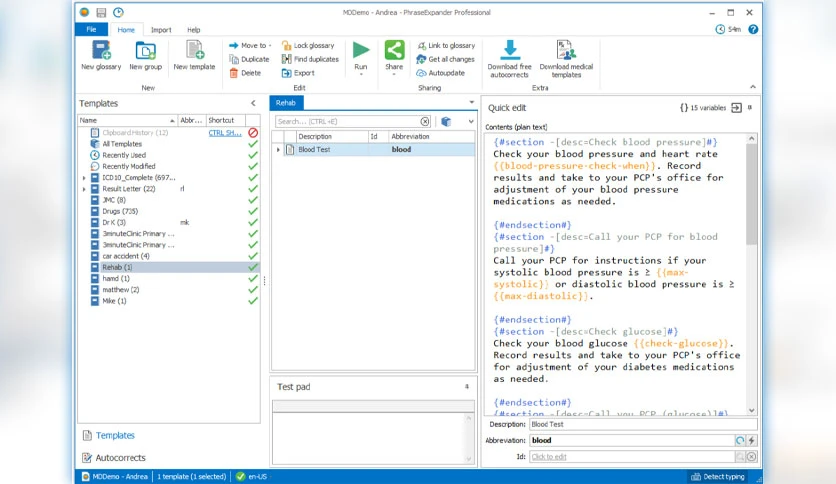Collapse the ribbon with the caret
836x484 pixels.
click(x=753, y=87)
